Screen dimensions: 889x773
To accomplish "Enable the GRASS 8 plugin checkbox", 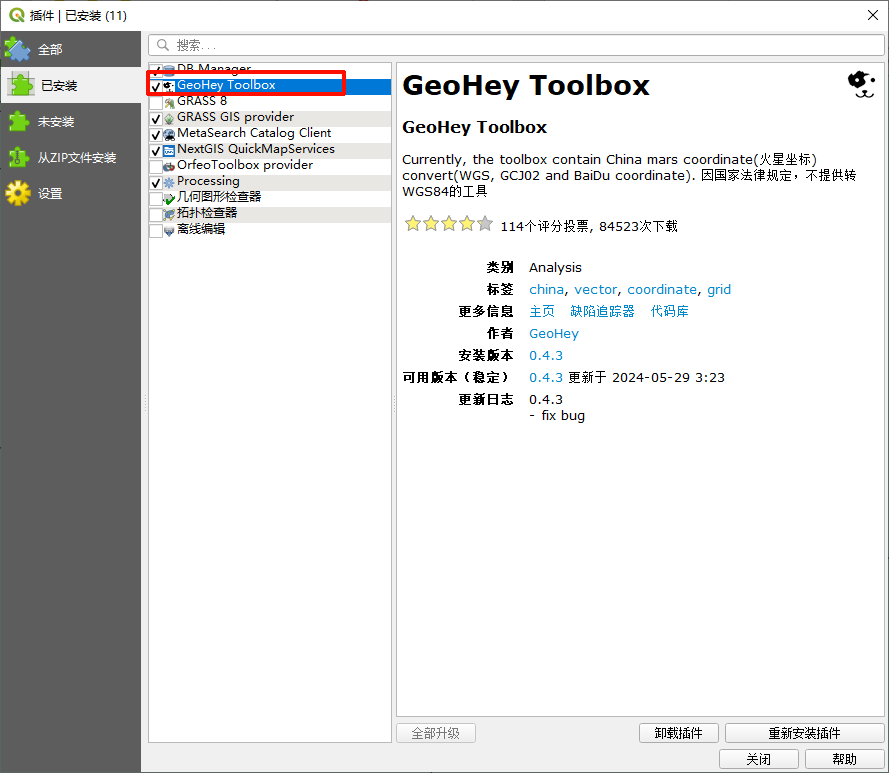I will coord(156,103).
